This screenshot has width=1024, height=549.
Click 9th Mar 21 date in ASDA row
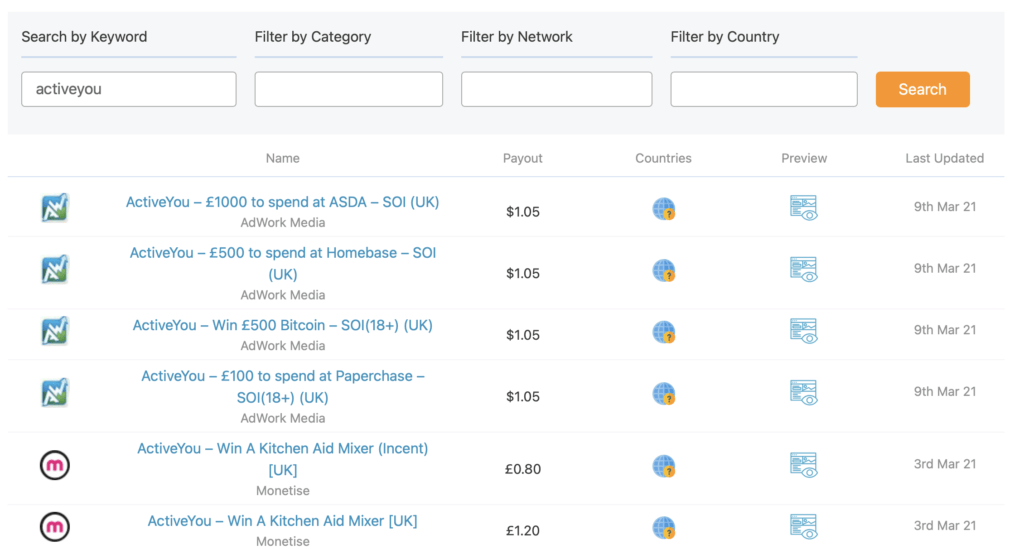pyautogui.click(x=944, y=207)
